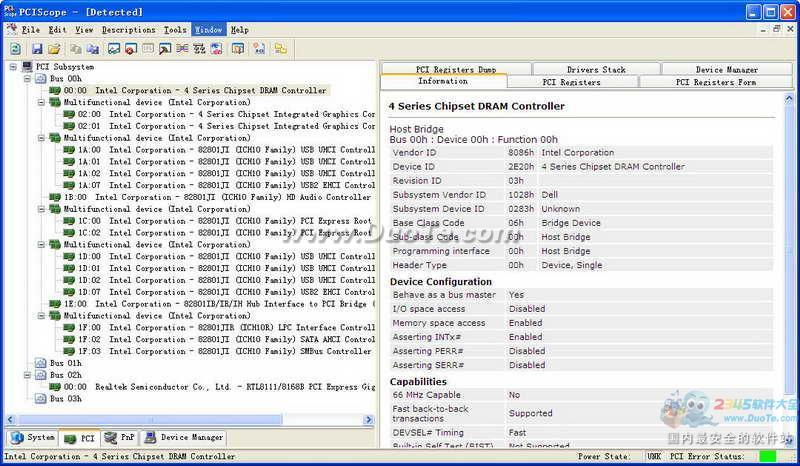
Task: Click the bus icon beside Bus 01h
Action: click(40, 363)
